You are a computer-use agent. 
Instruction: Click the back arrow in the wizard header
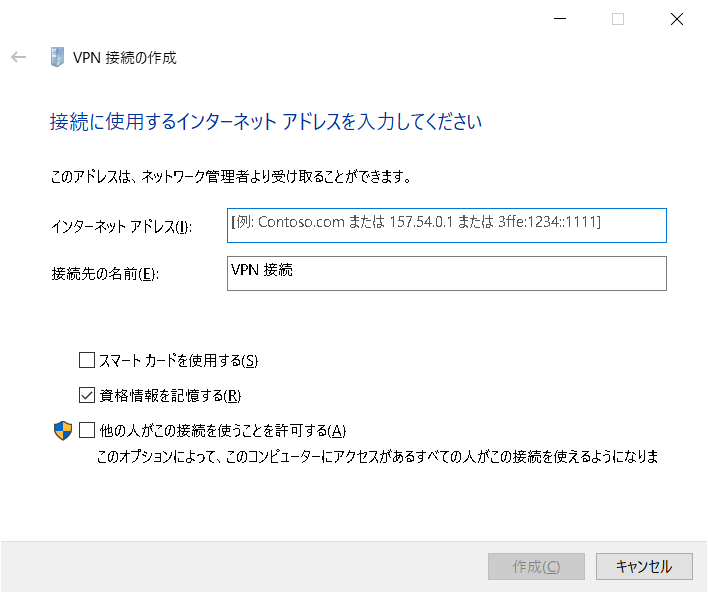19,57
